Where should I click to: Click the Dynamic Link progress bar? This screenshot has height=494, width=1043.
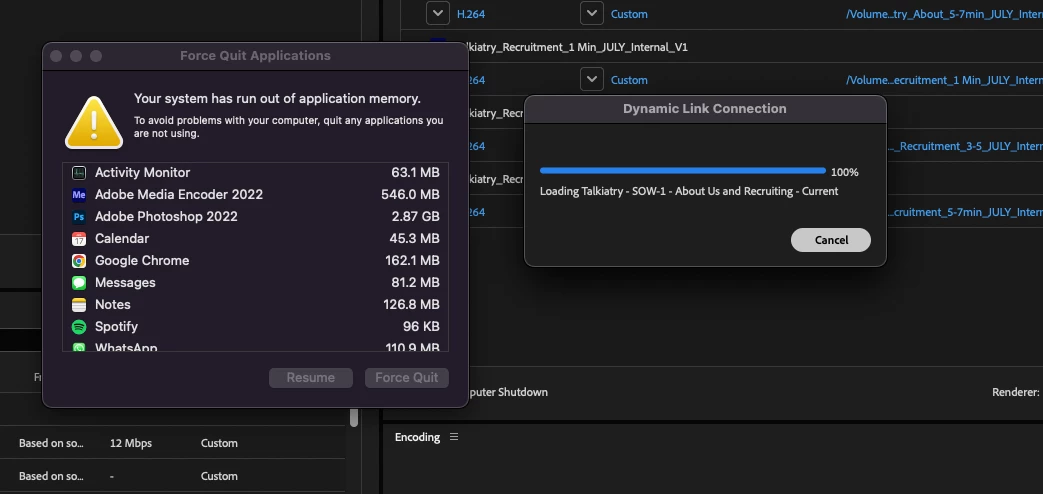point(682,172)
